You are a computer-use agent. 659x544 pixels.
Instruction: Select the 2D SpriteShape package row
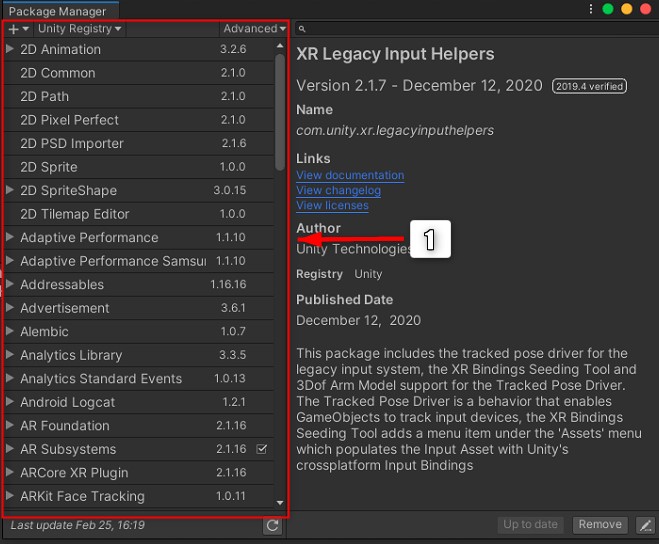(139, 191)
